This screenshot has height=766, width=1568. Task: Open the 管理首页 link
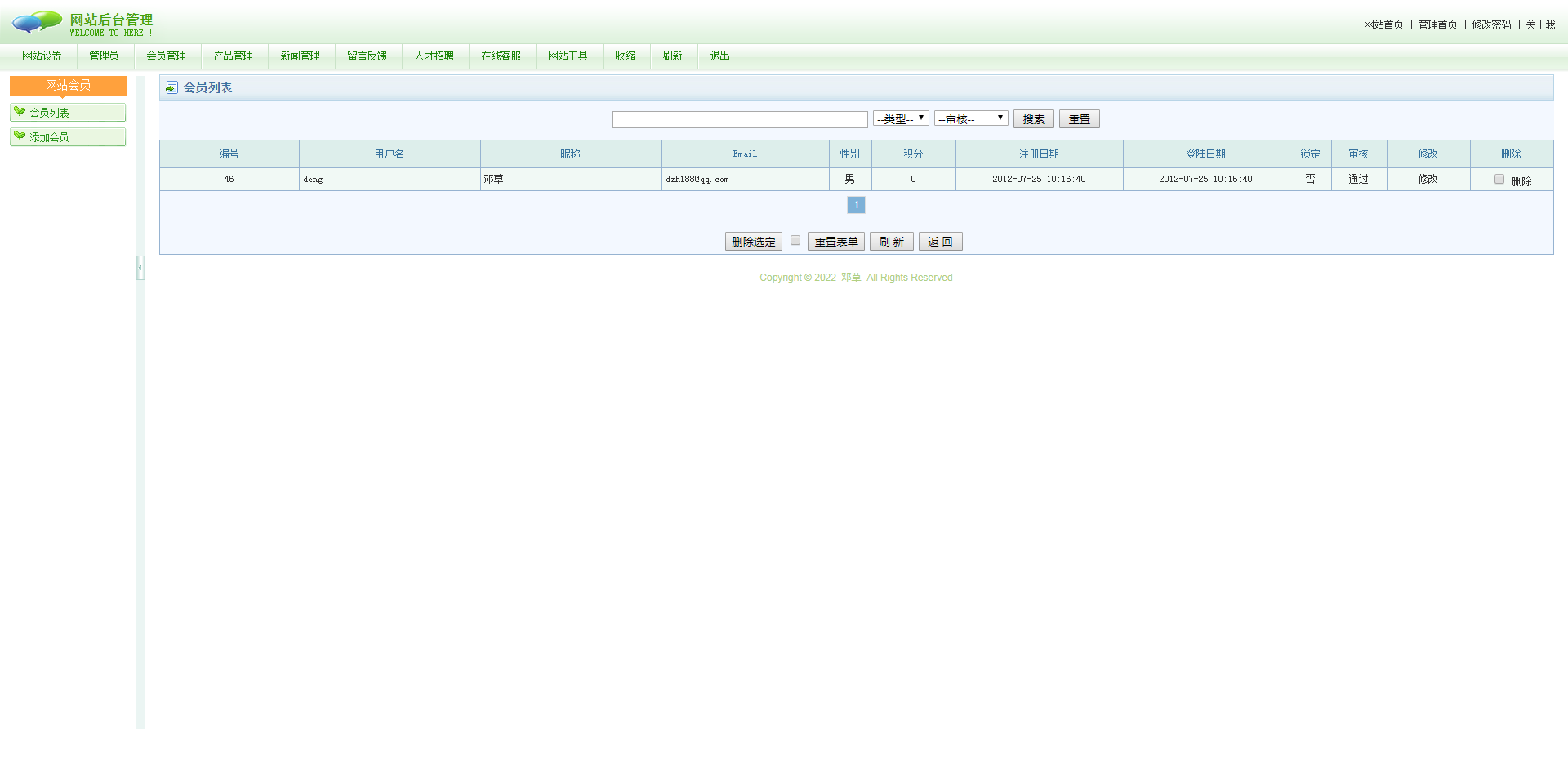tap(1437, 24)
